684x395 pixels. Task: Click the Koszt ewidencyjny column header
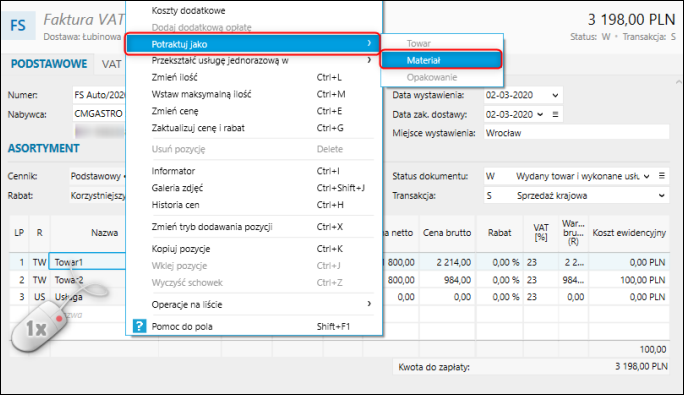(x=629, y=233)
